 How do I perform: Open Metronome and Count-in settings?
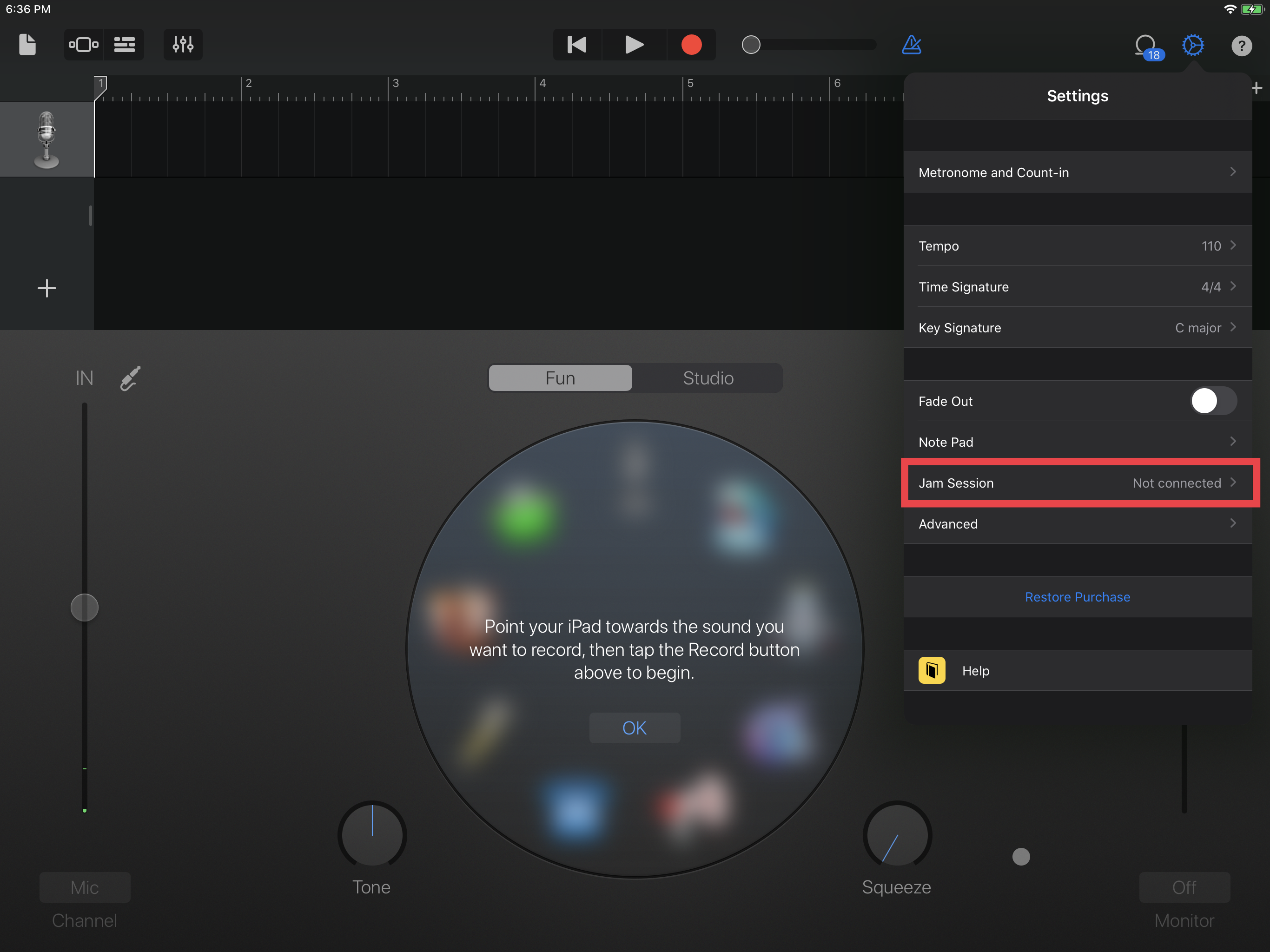tap(1077, 172)
